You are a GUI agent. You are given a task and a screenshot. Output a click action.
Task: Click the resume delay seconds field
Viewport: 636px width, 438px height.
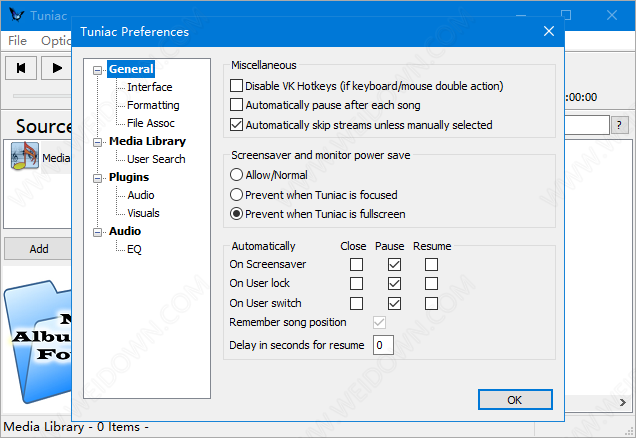coord(383,345)
